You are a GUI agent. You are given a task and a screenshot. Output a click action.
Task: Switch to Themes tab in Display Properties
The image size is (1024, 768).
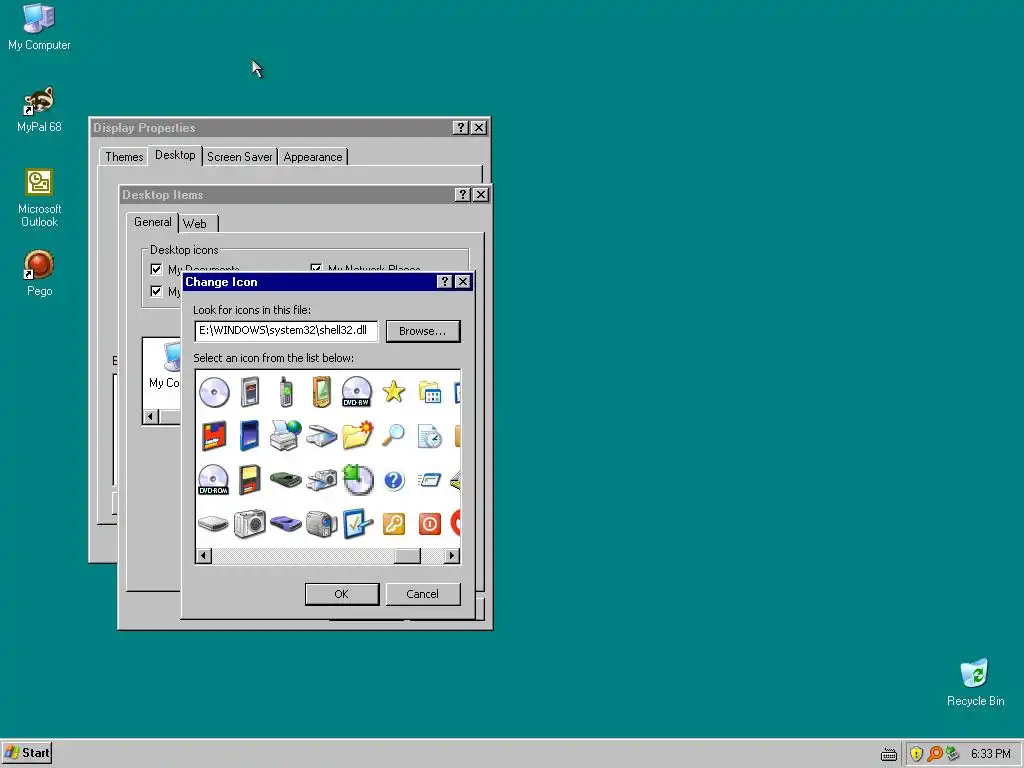(x=124, y=157)
